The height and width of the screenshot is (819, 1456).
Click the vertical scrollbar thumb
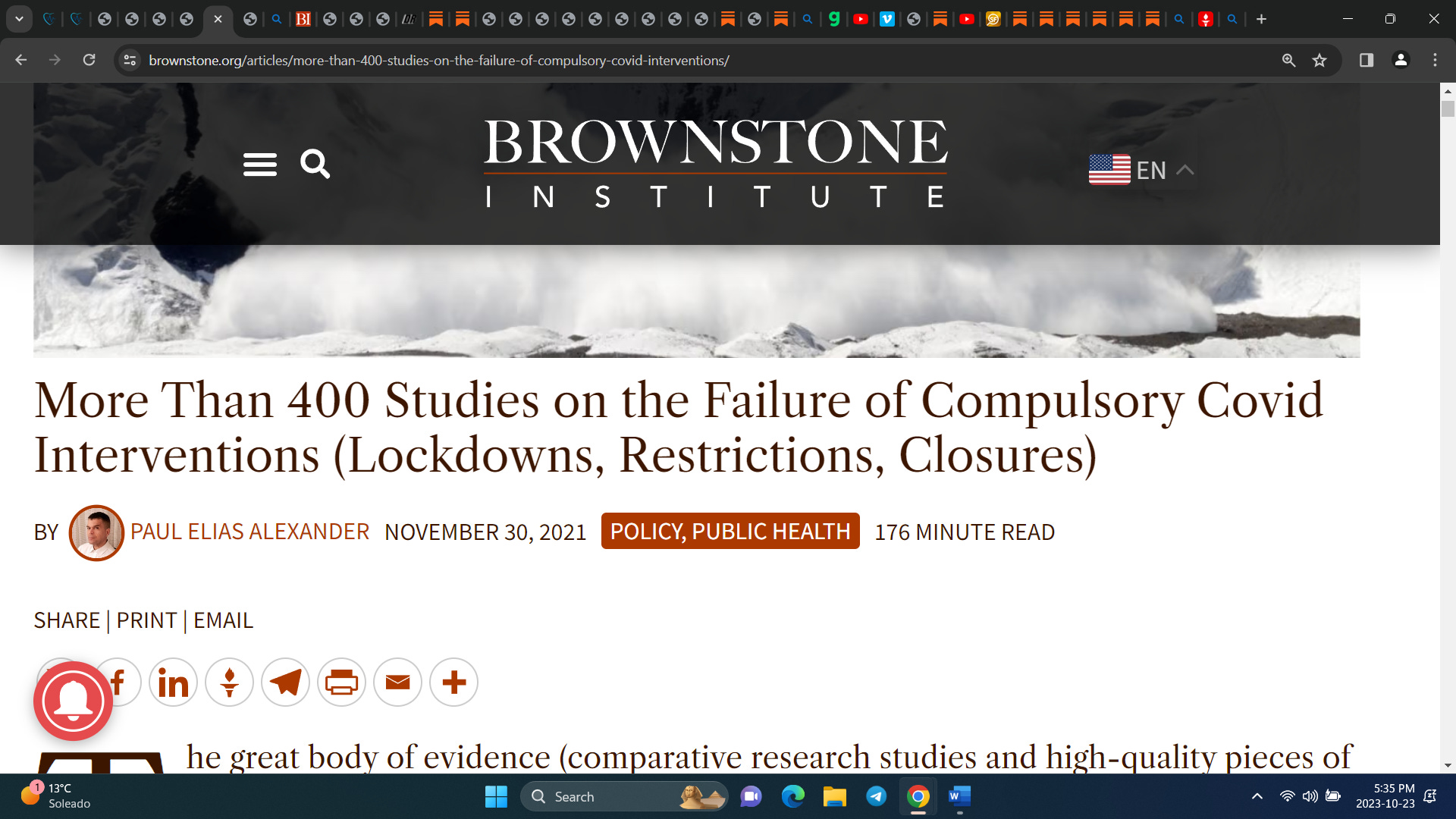[x=1448, y=108]
